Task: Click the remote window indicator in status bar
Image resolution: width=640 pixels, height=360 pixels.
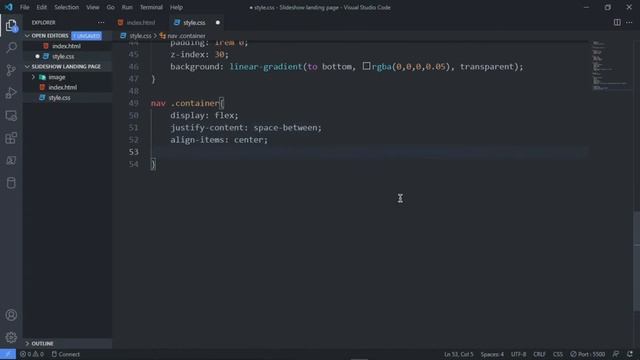Action: pos(8,354)
